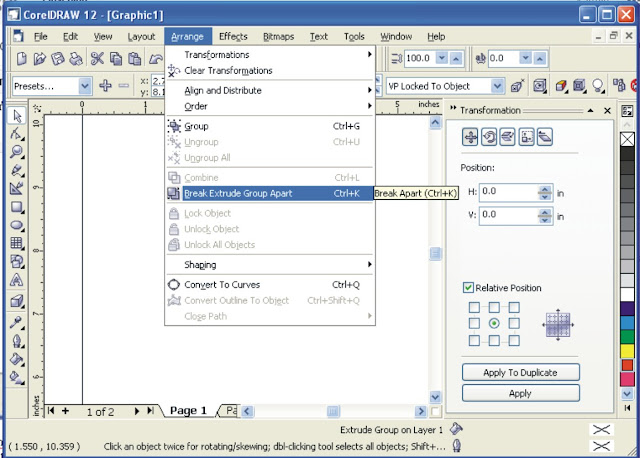Select the Rectangle tool
The height and width of the screenshot is (458, 640).
coord(17,207)
